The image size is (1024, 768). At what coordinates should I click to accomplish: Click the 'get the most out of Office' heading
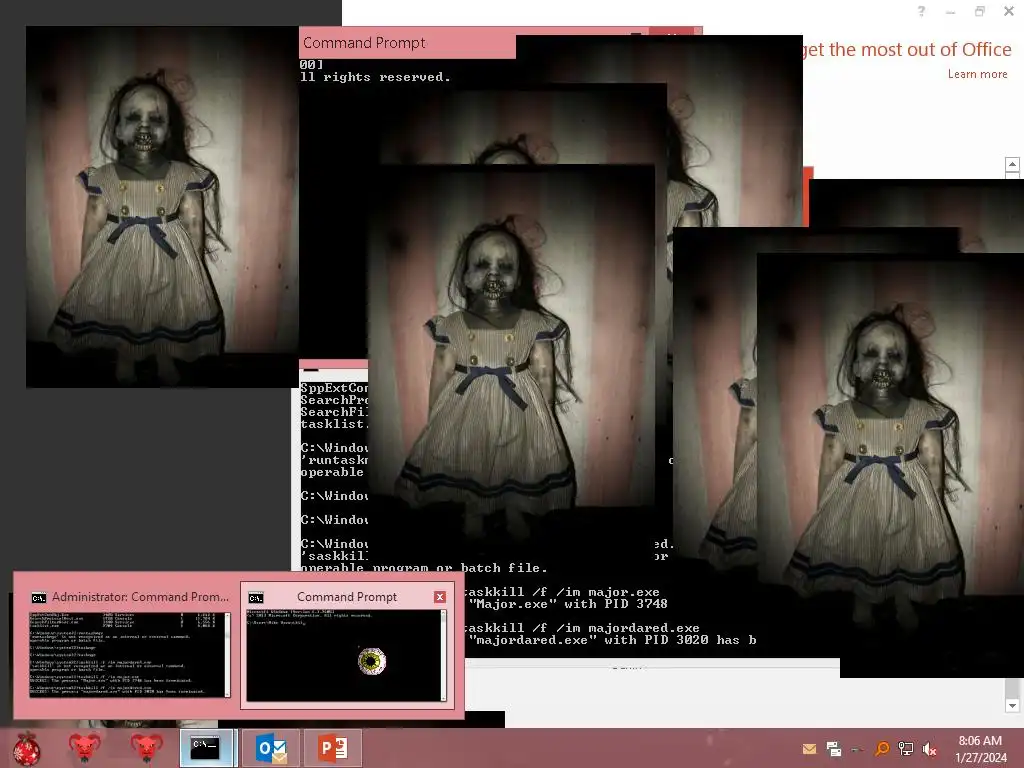pyautogui.click(x=907, y=50)
